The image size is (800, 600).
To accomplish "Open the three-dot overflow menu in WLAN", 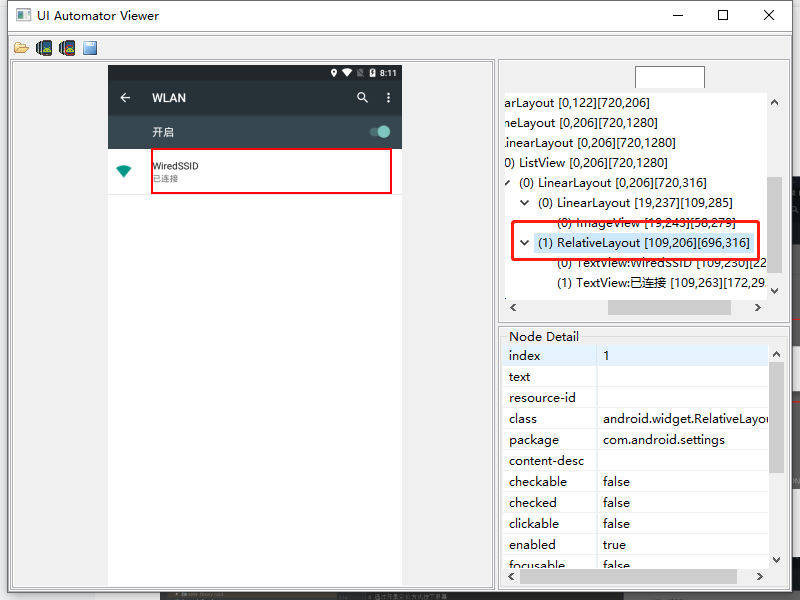I will pyautogui.click(x=388, y=97).
